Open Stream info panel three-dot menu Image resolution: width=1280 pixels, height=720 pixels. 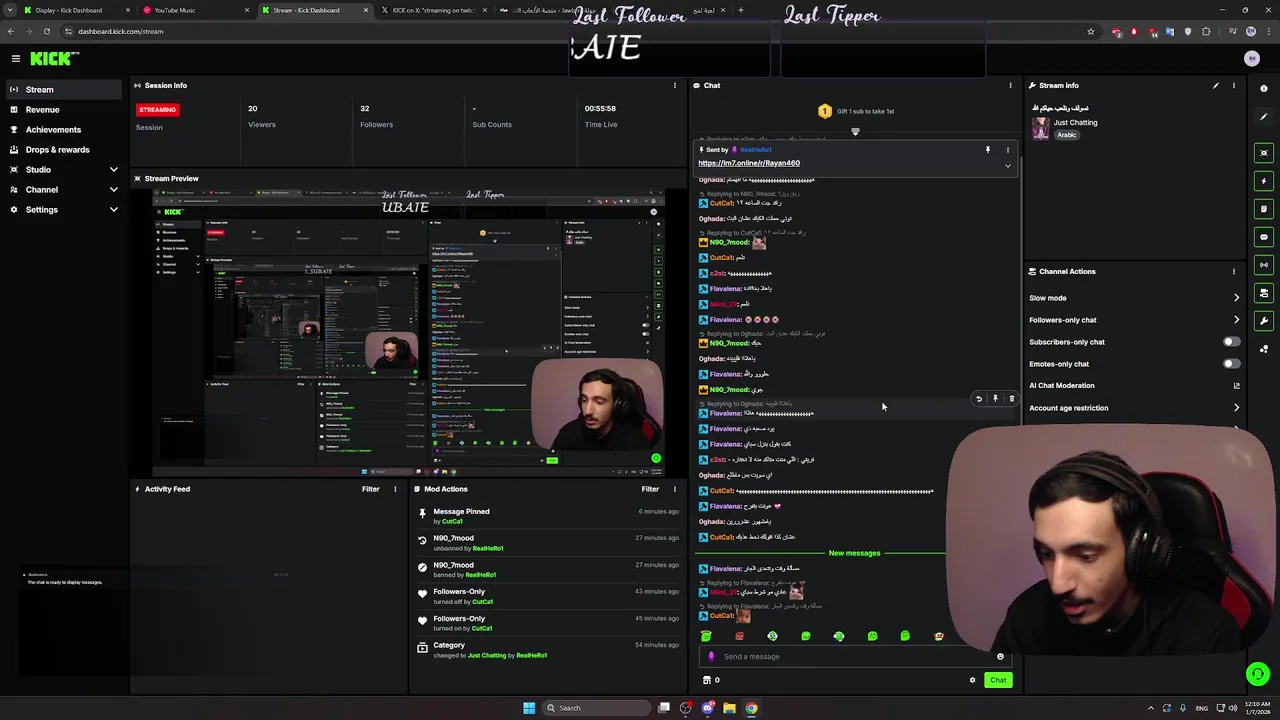pos(1233,85)
